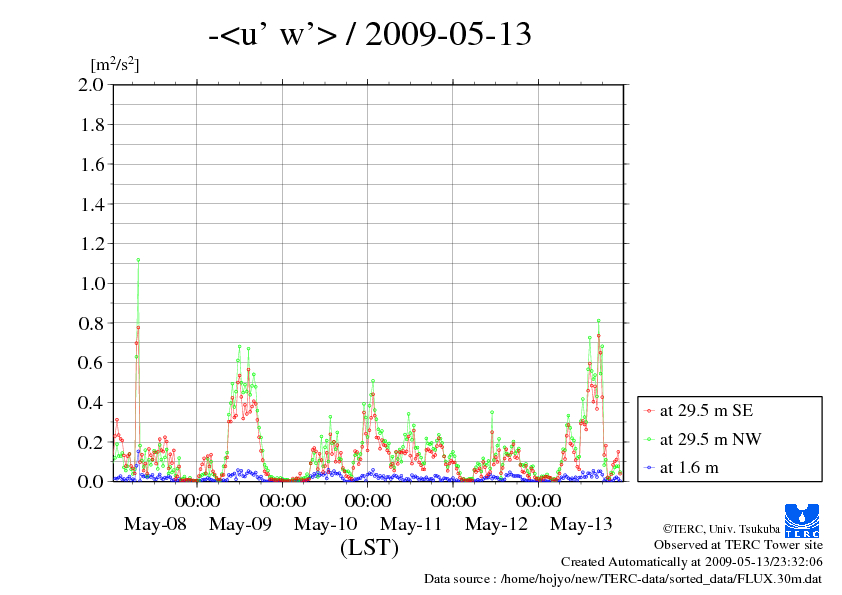Click the green peak data point near 1.1
The height and width of the screenshot is (595, 842).
[138, 260]
